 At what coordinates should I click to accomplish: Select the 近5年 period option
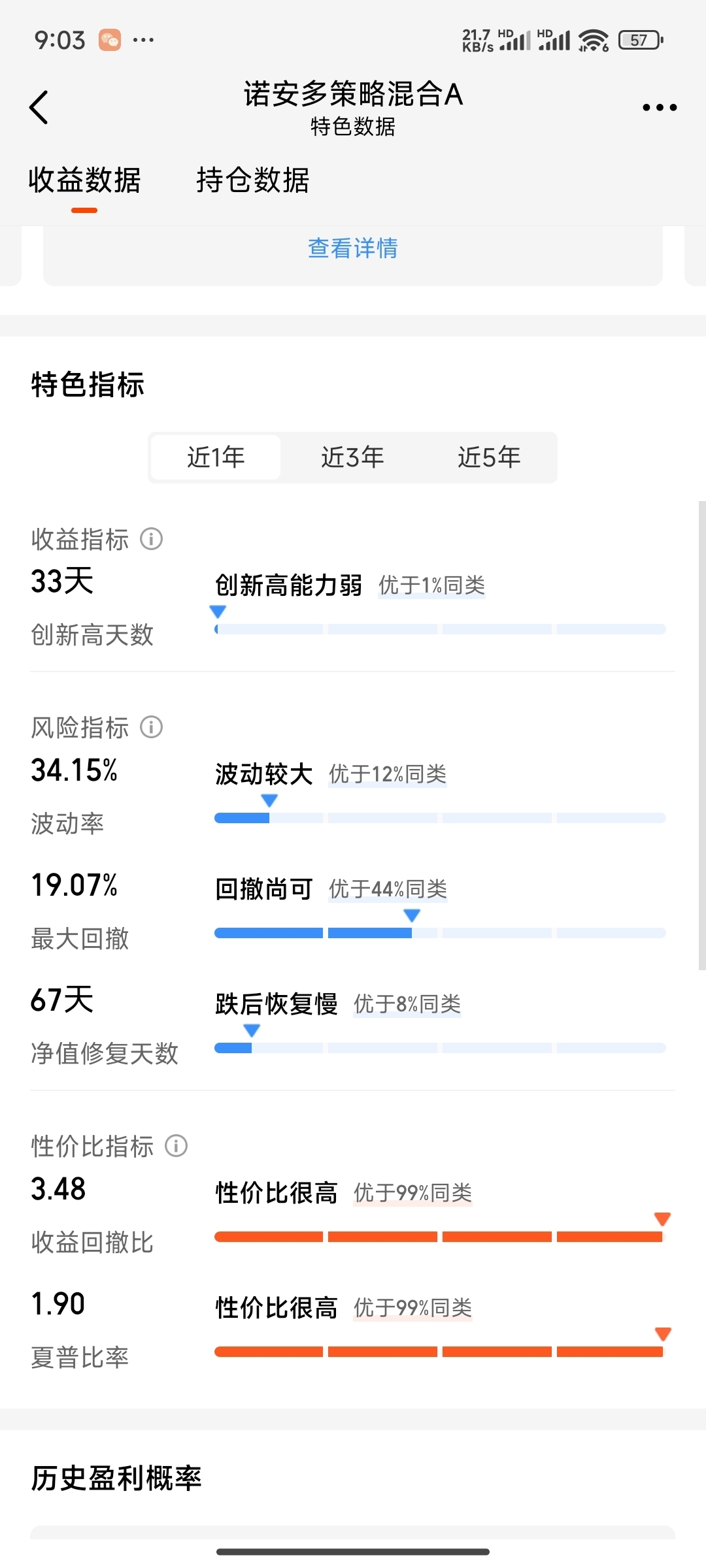coord(489,457)
